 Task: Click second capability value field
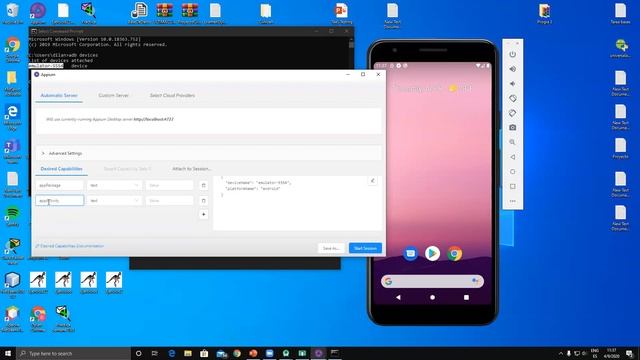coord(169,200)
